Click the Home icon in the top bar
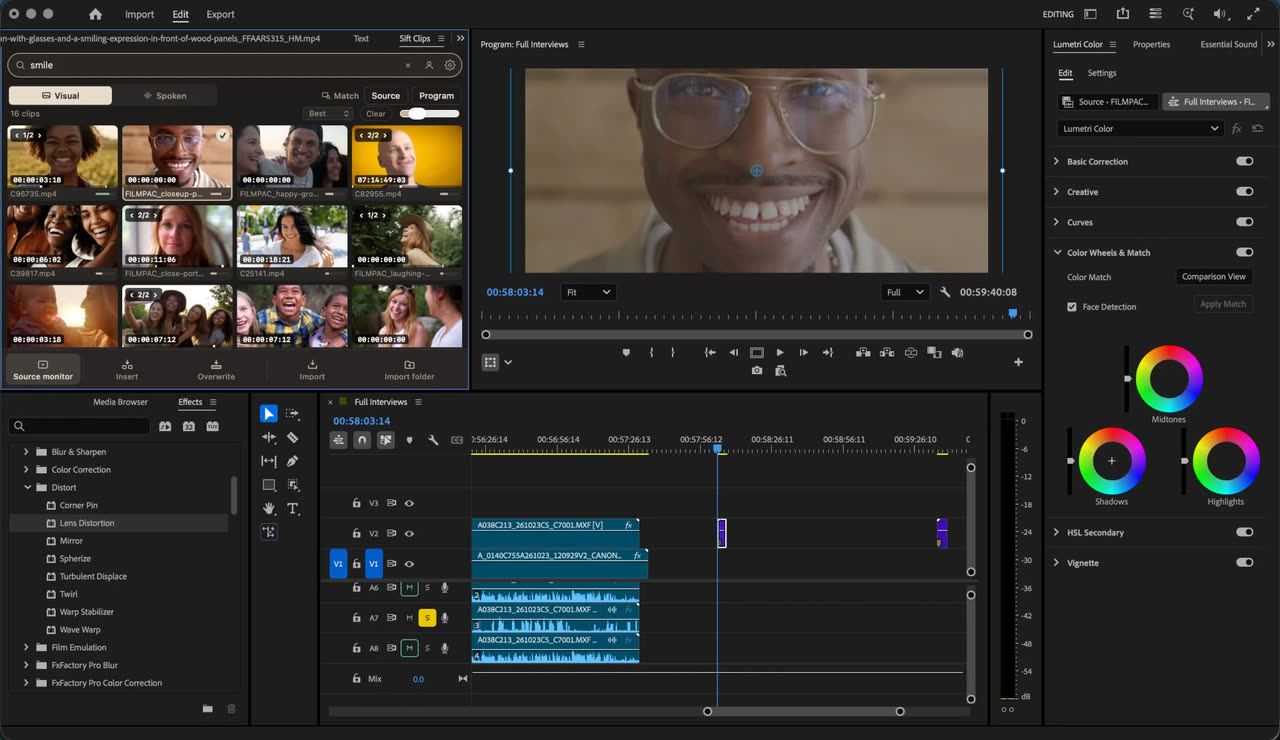The height and width of the screenshot is (740, 1280). [x=95, y=14]
